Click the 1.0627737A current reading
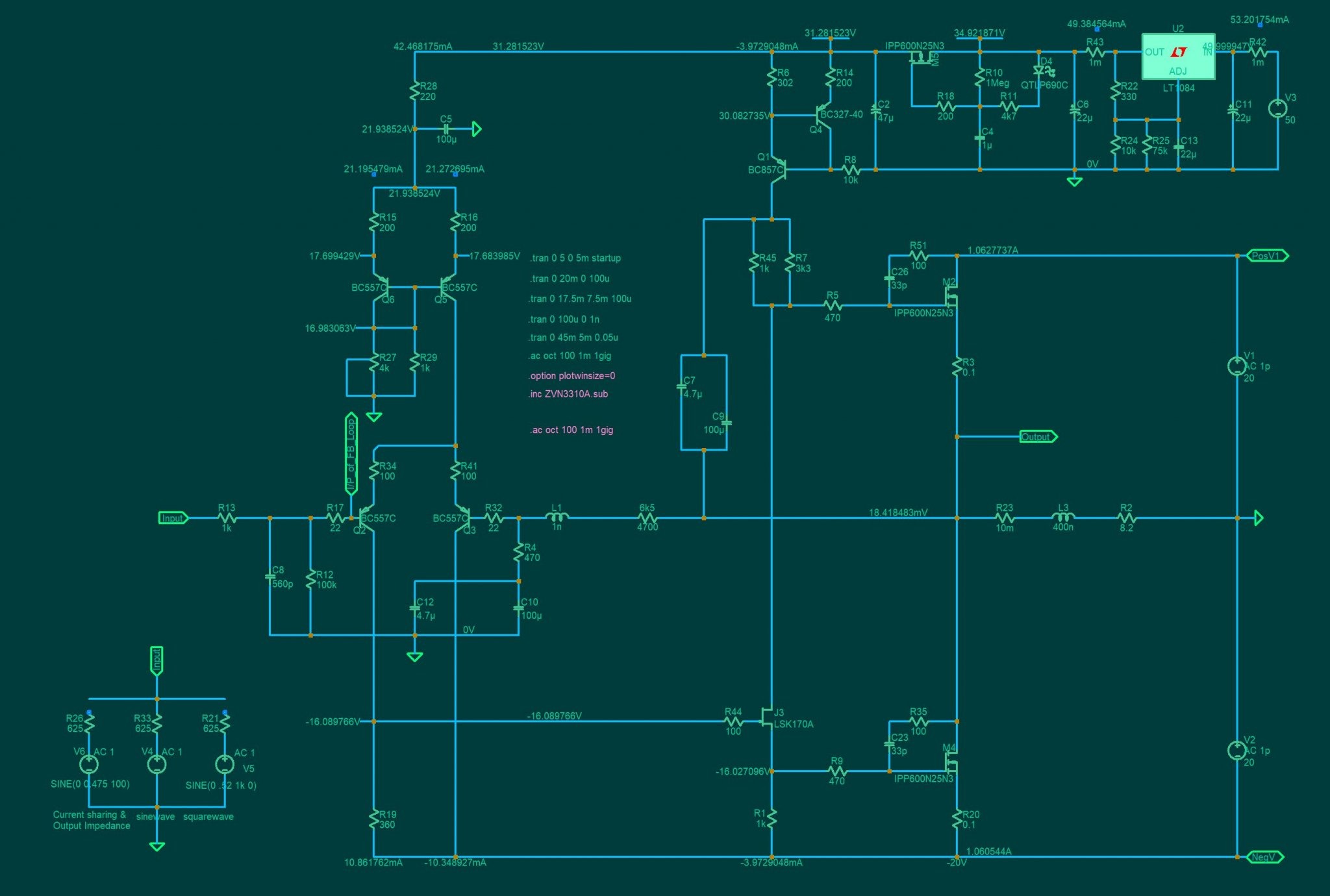This screenshot has width=1330, height=896. pyautogui.click(x=993, y=250)
